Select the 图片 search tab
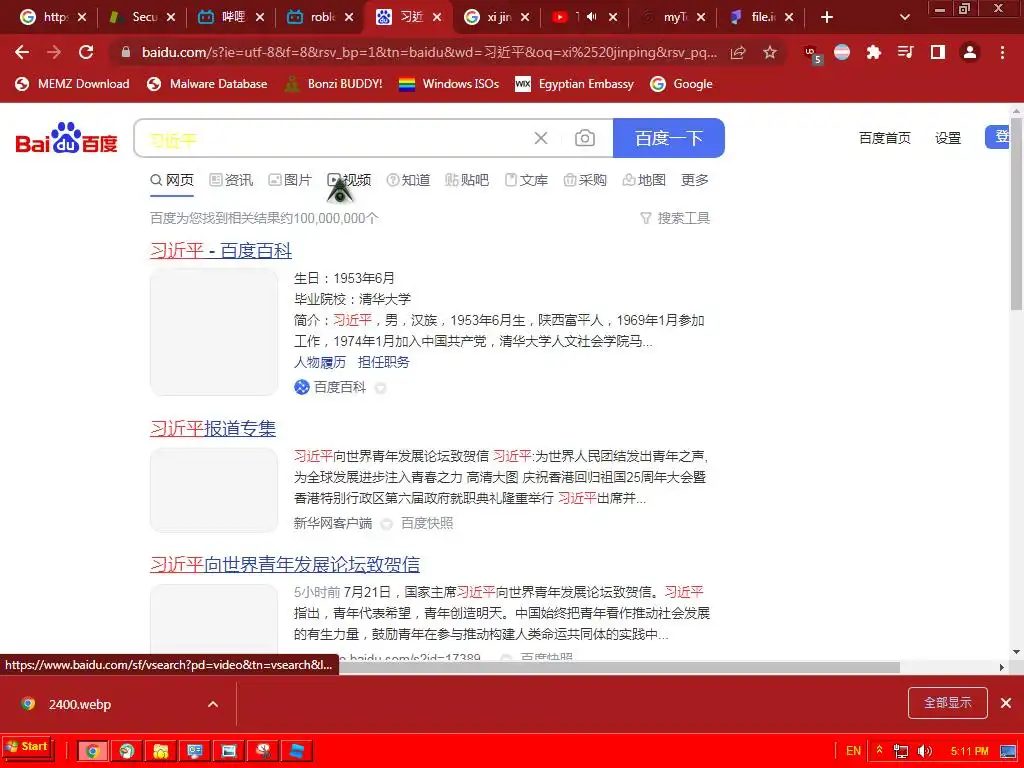 point(291,180)
